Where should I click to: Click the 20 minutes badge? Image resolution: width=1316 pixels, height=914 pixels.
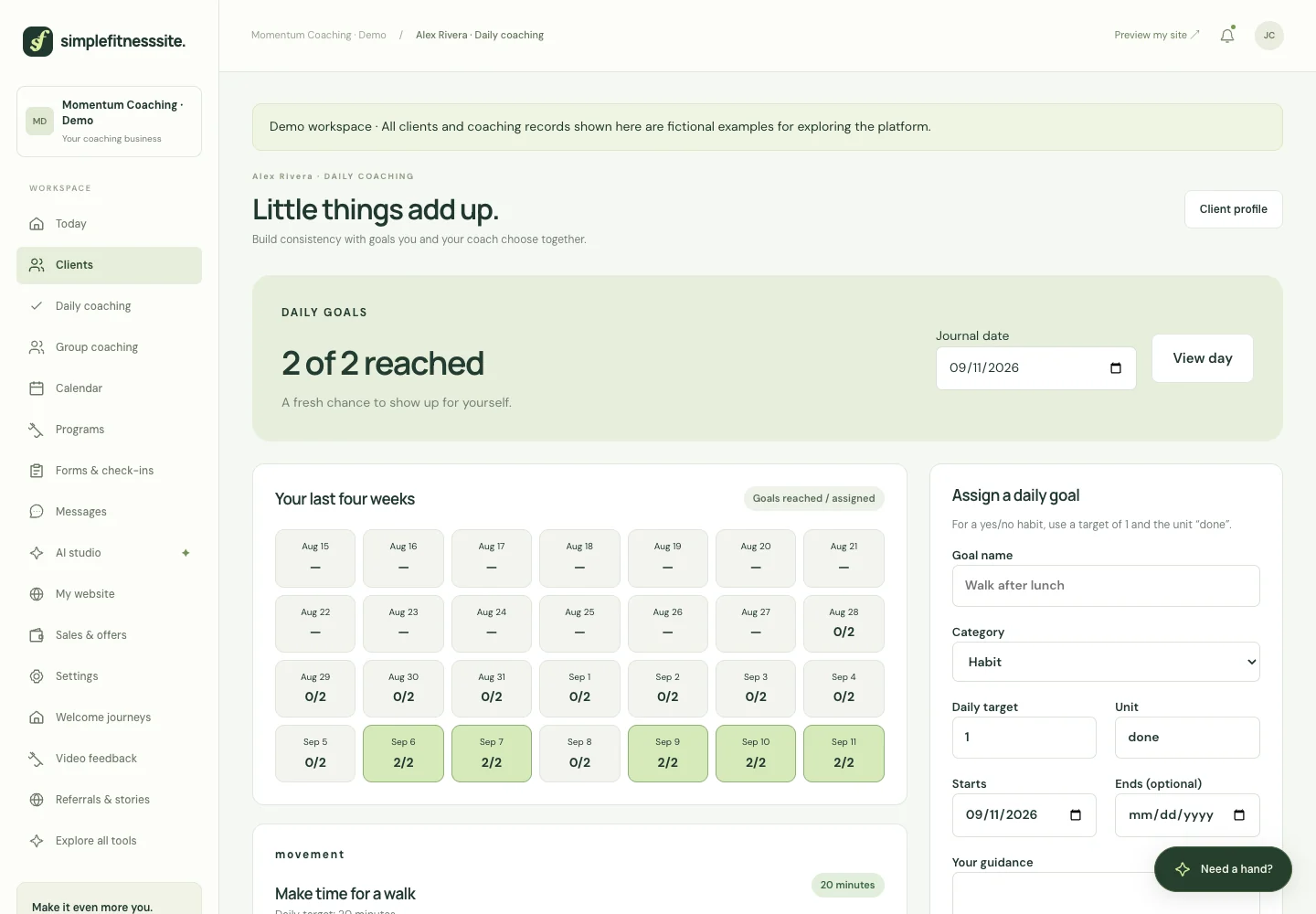tap(847, 886)
